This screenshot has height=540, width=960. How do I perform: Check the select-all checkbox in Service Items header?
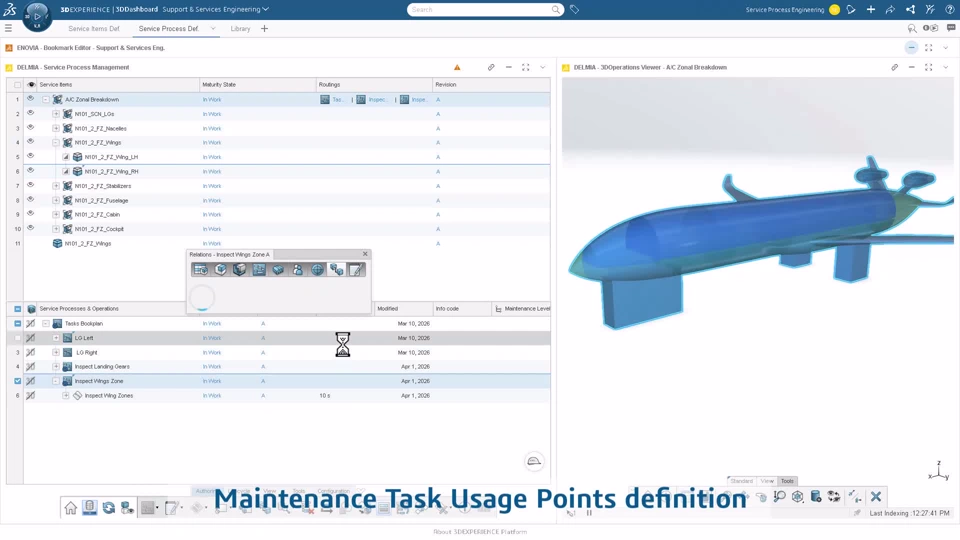[x=17, y=84]
